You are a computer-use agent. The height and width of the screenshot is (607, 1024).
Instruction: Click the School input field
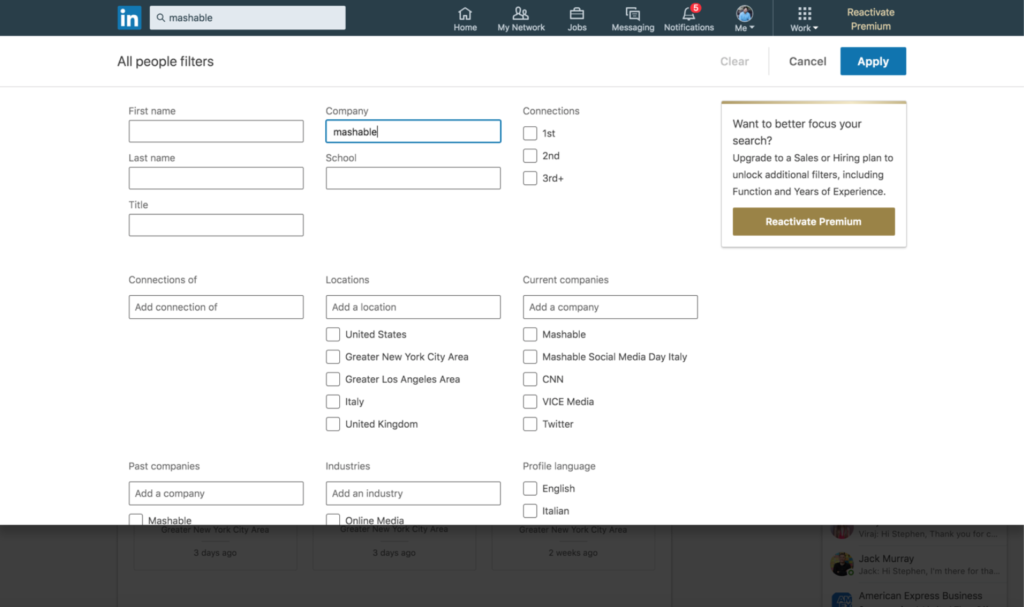413,178
